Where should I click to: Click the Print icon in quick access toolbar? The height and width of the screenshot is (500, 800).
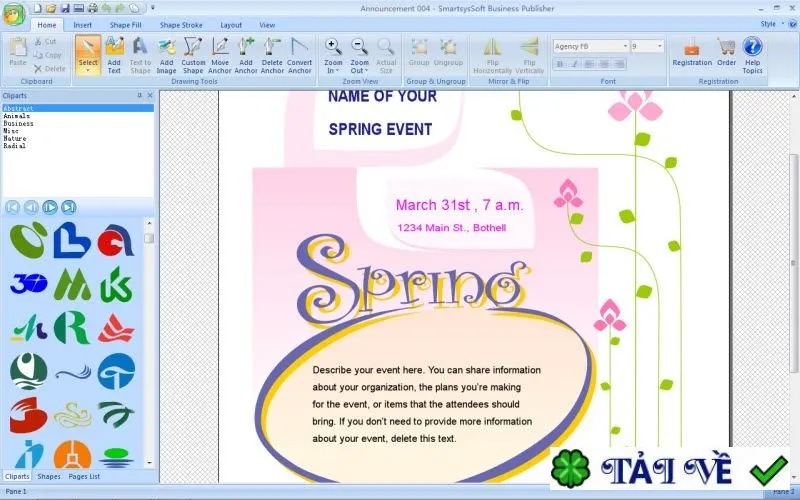click(92, 8)
